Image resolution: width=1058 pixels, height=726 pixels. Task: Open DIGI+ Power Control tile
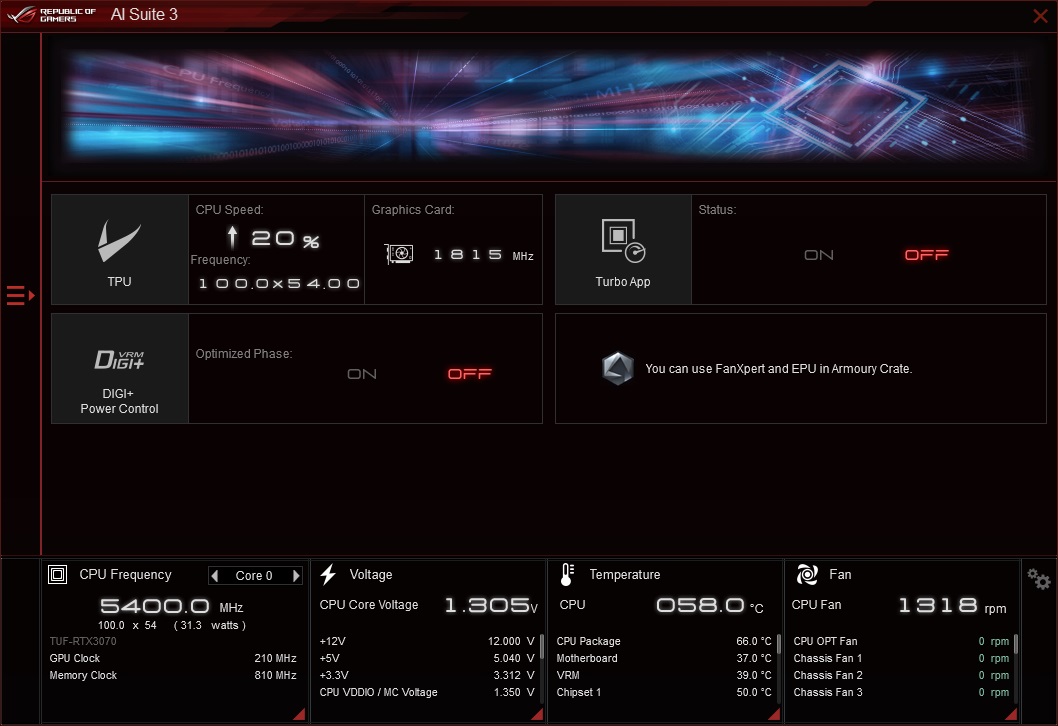119,368
